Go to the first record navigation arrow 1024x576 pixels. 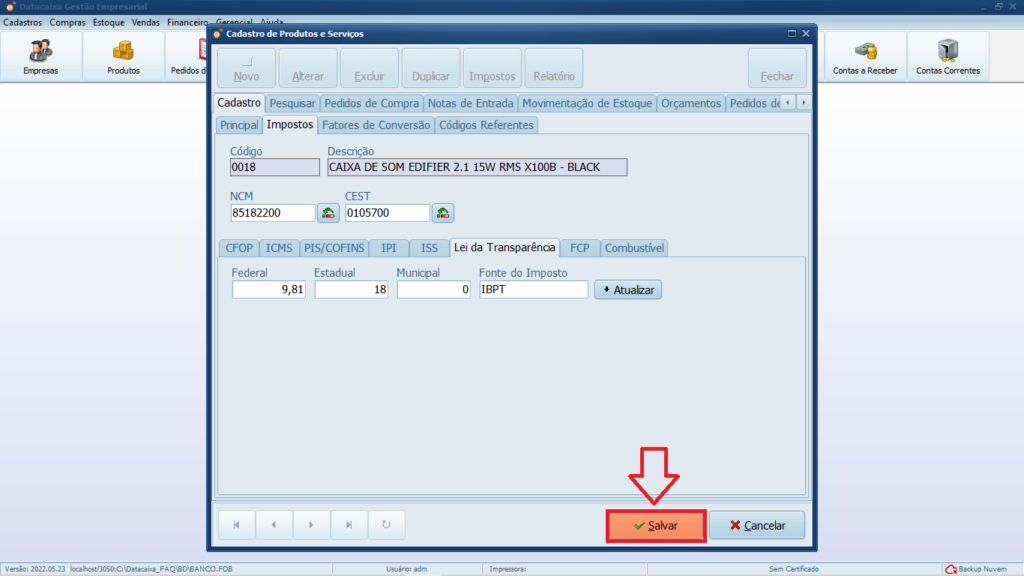click(237, 525)
